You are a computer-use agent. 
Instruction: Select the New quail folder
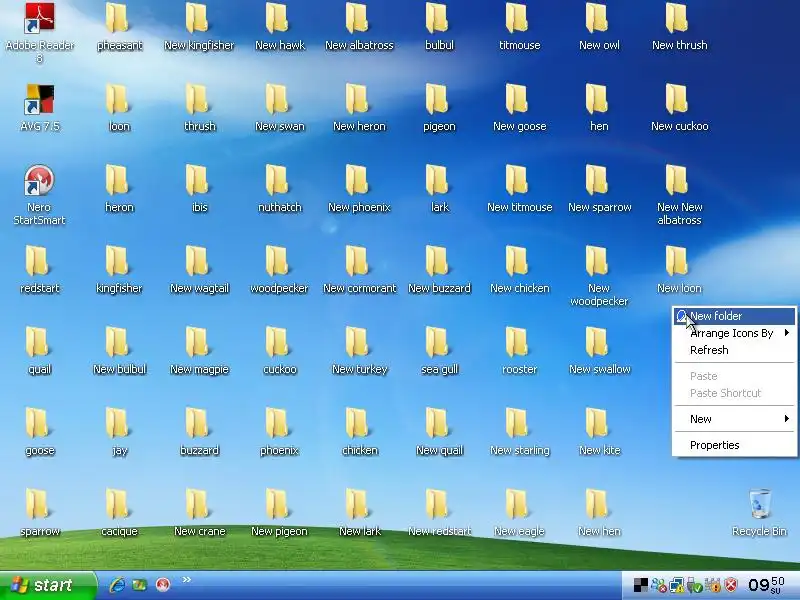[439, 432]
